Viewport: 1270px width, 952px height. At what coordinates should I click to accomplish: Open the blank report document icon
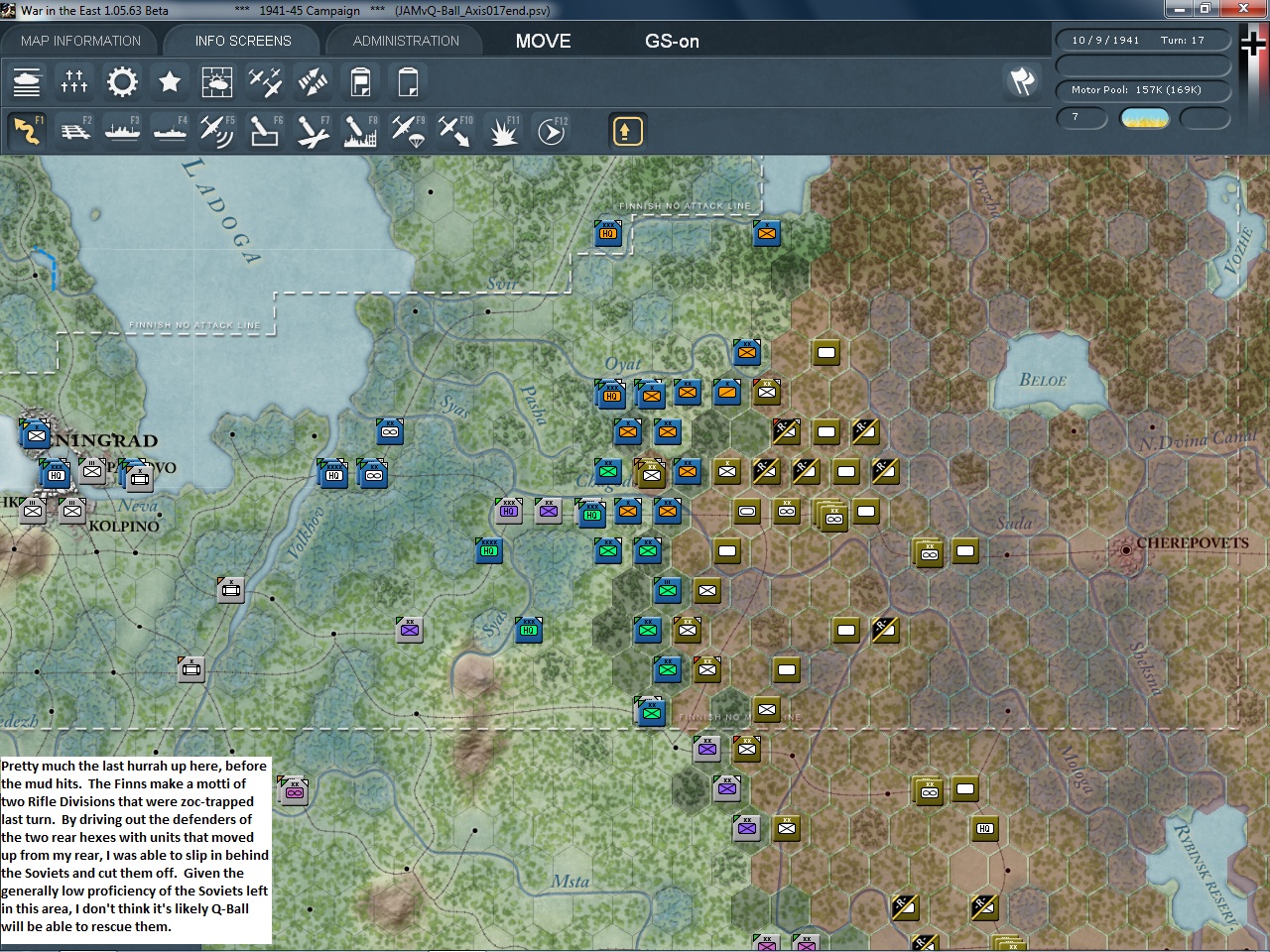click(x=408, y=81)
